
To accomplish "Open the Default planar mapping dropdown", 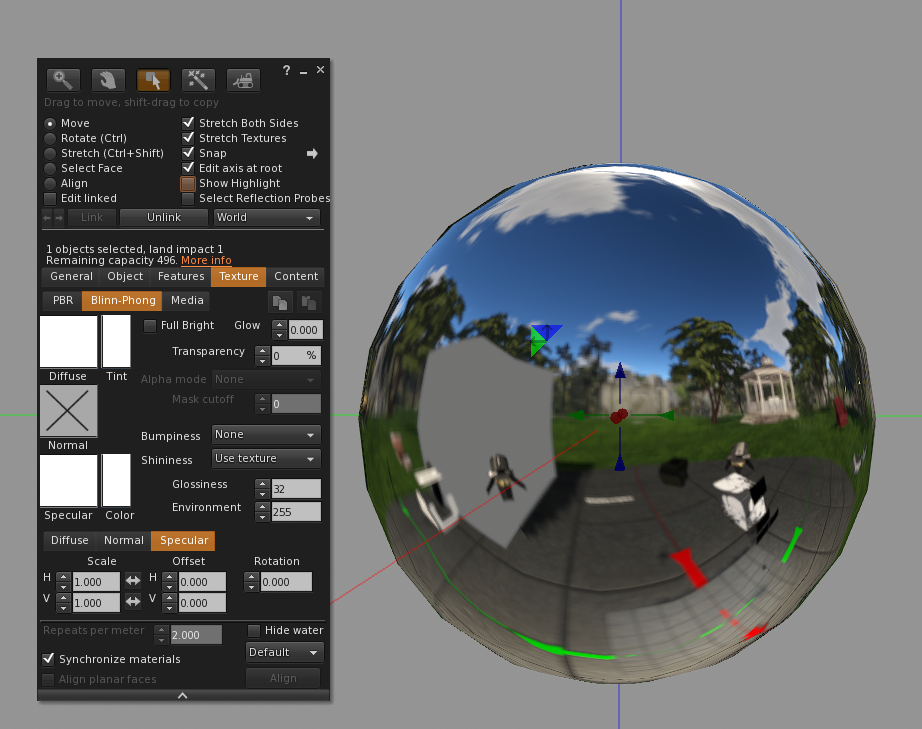I will click(x=285, y=652).
